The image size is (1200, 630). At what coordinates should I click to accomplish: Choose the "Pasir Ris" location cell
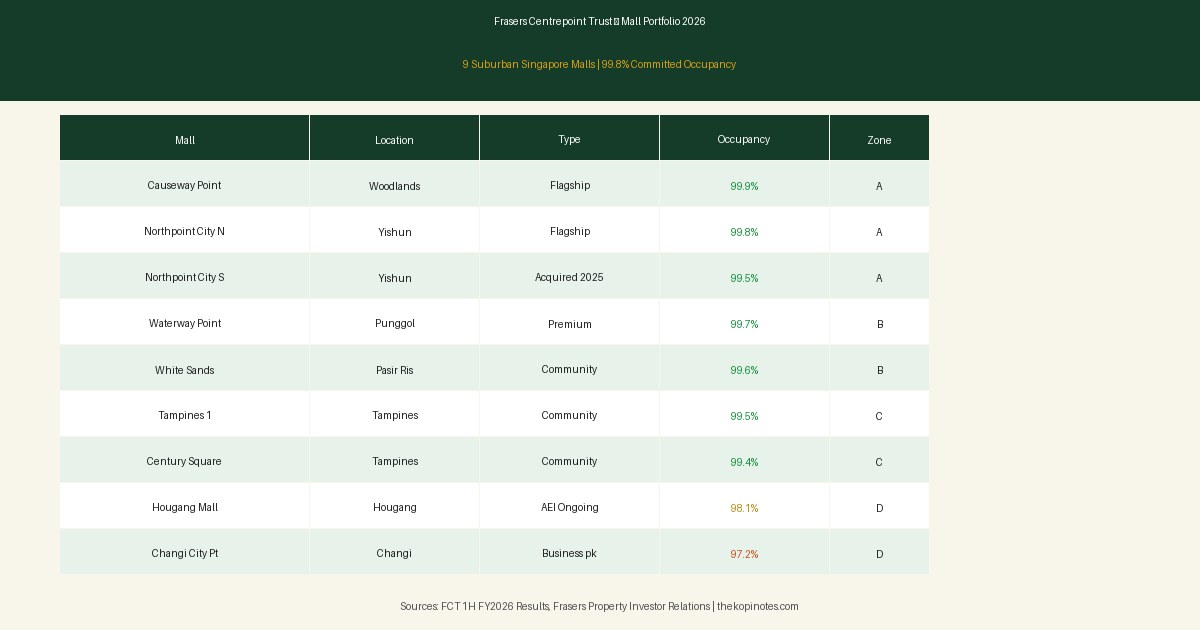395,370
